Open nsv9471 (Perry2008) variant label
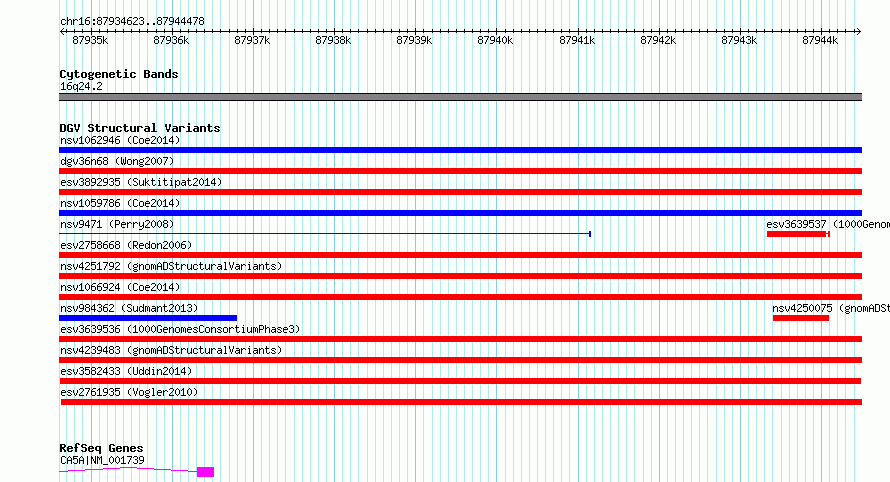The width and height of the screenshot is (890, 482). tap(117, 224)
